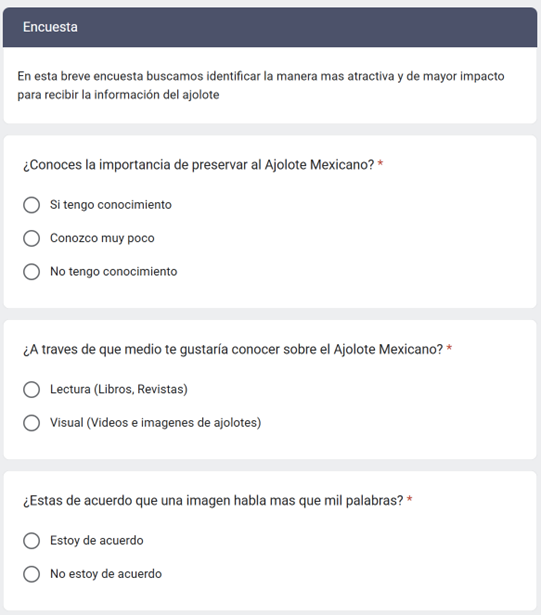Click the 'Visual (Videos e imagenes de ajolotes)' text

(x=155, y=422)
